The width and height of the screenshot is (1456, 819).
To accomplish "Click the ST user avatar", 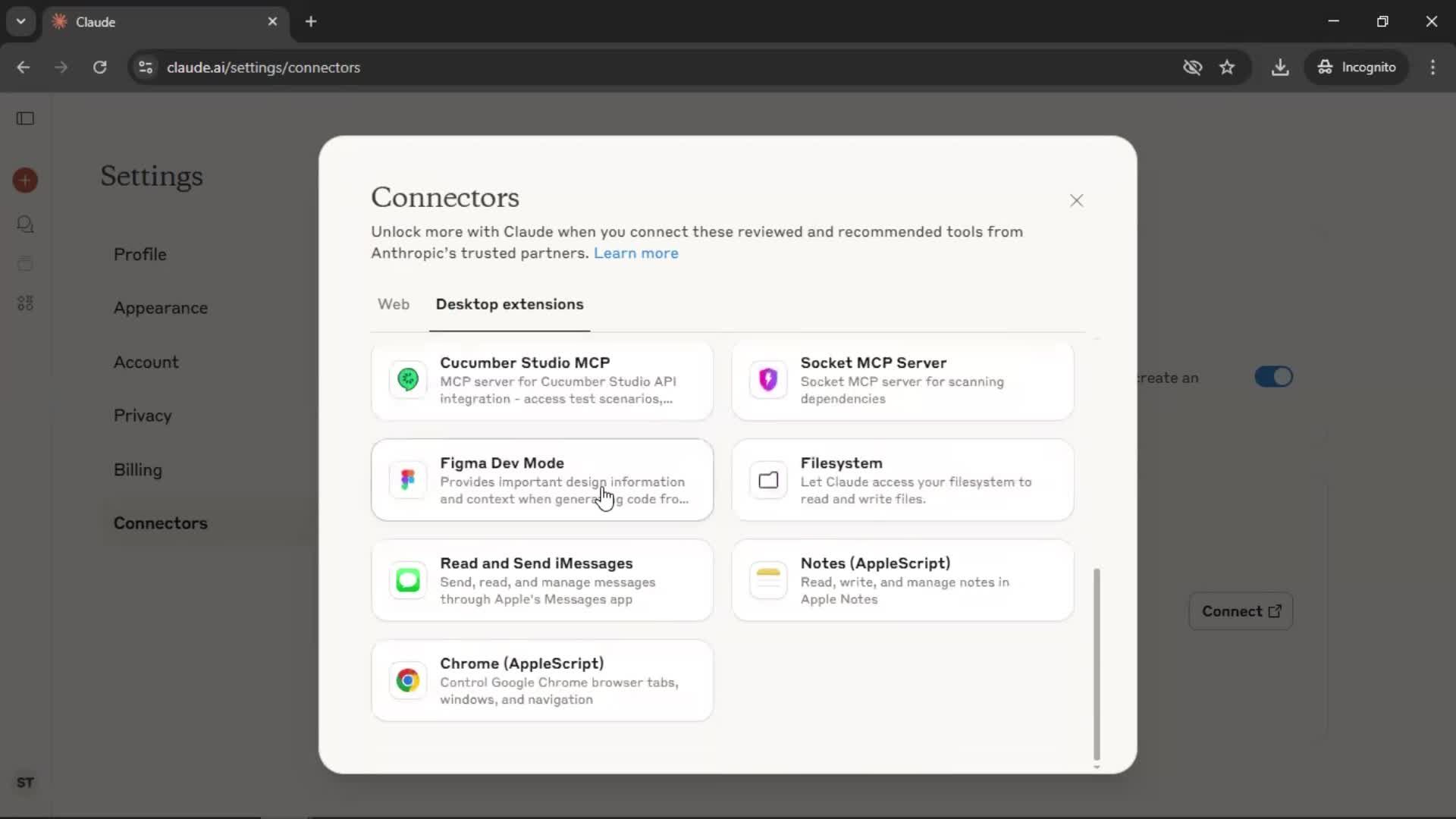I will pyautogui.click(x=25, y=783).
